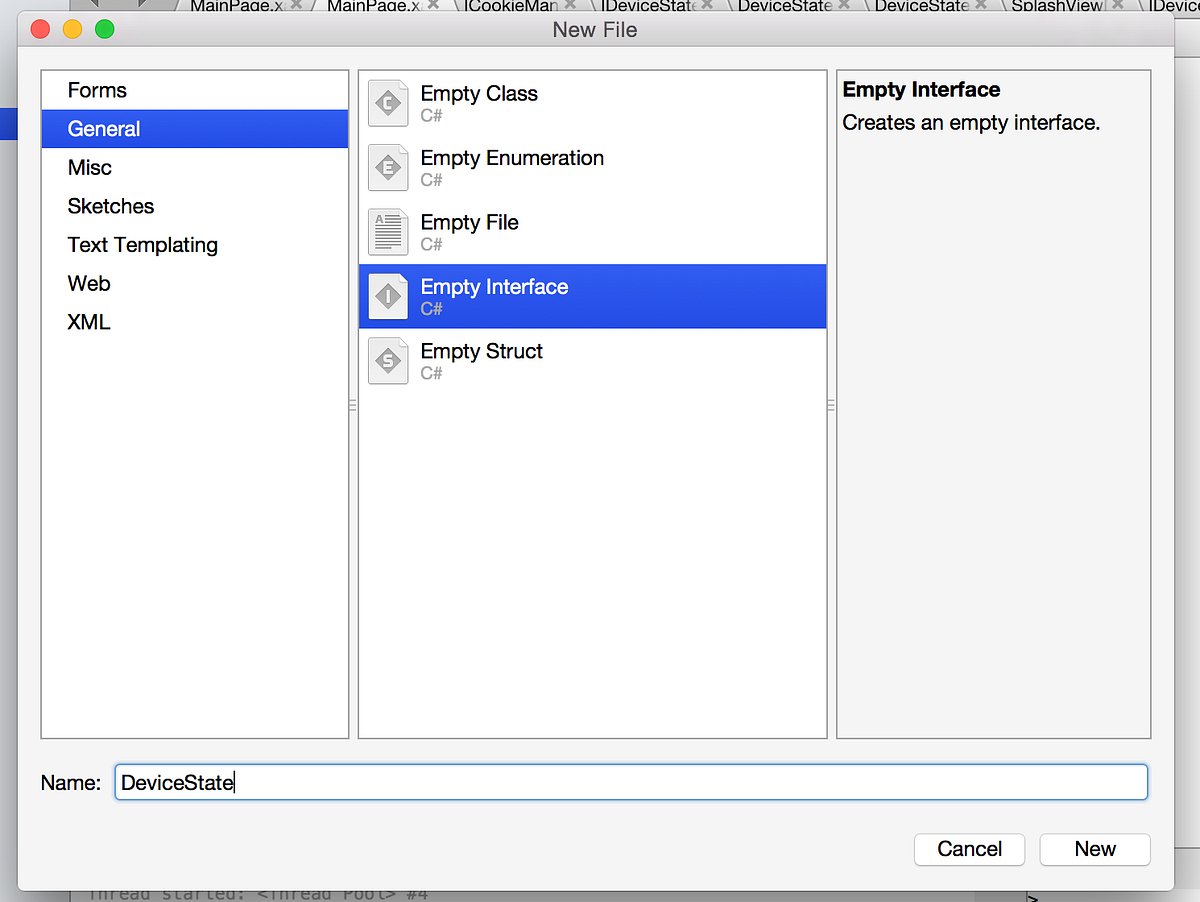Select the Empty File template icon
This screenshot has height=902, width=1200.
pyautogui.click(x=388, y=232)
